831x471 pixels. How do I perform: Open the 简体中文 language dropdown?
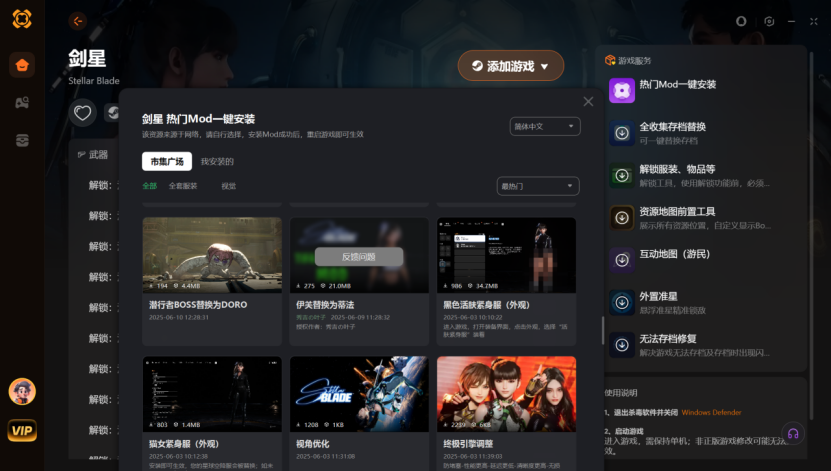tap(544, 127)
